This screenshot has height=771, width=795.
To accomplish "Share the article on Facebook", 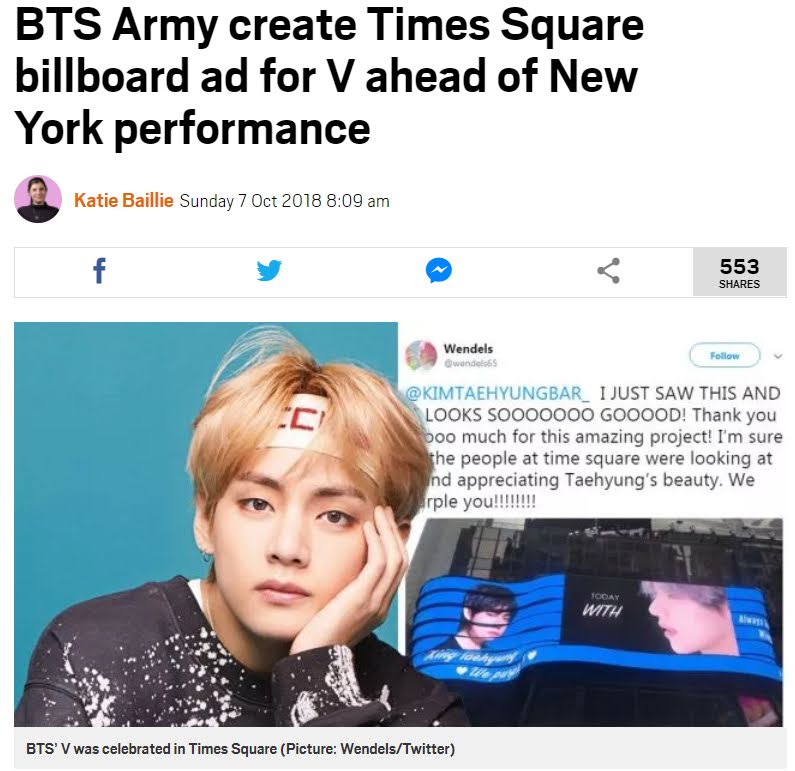I will click(99, 271).
